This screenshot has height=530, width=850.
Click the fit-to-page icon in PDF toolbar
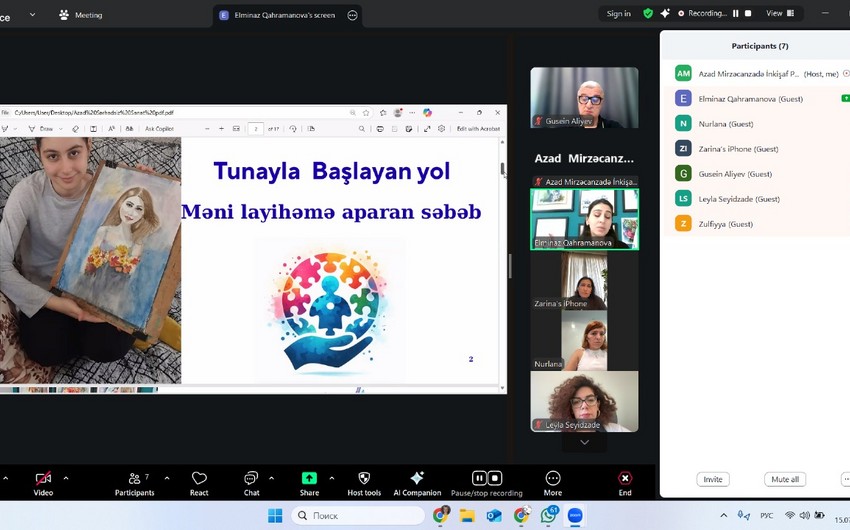[236, 129]
